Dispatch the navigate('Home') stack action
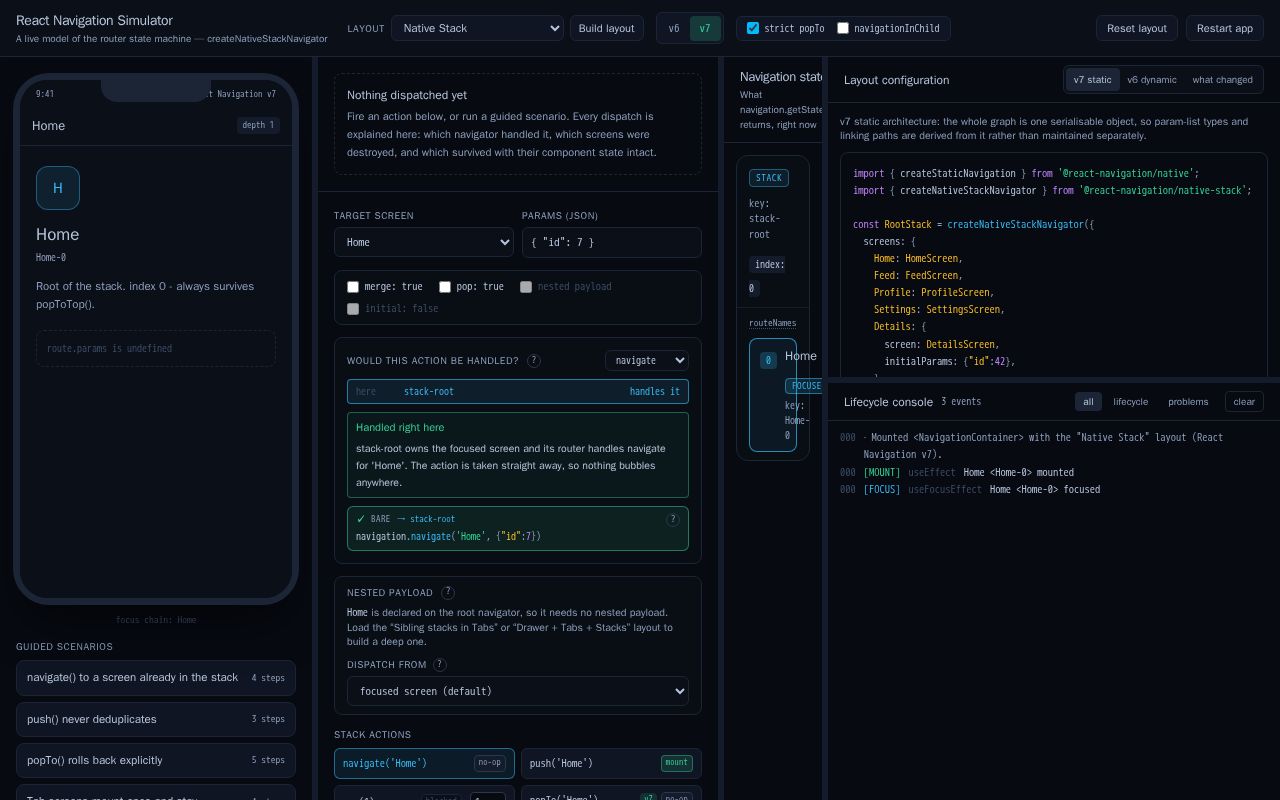Screen dimensions: 1280x800 [424, 763]
